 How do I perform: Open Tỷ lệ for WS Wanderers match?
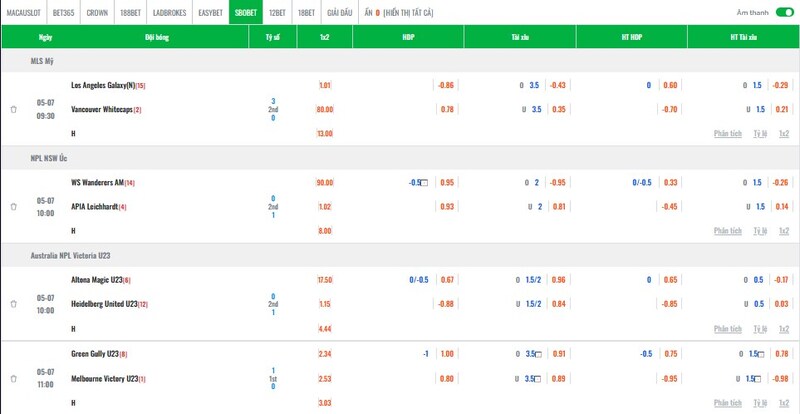pyautogui.click(x=760, y=231)
